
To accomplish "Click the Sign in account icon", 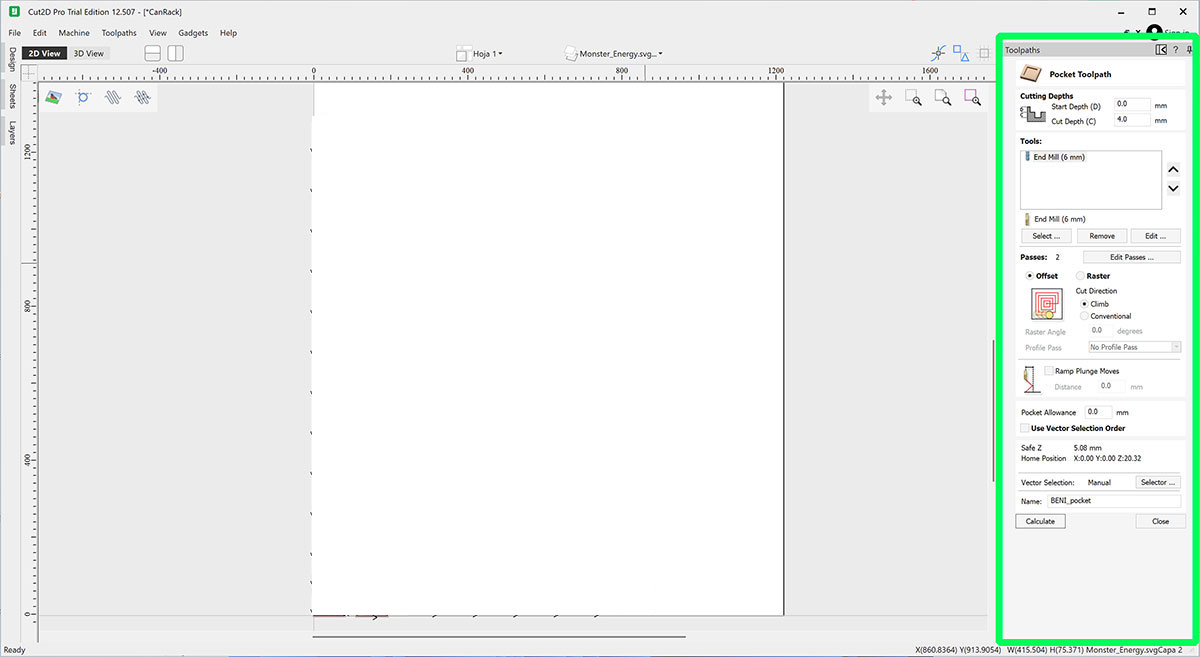I will 1154,33.
